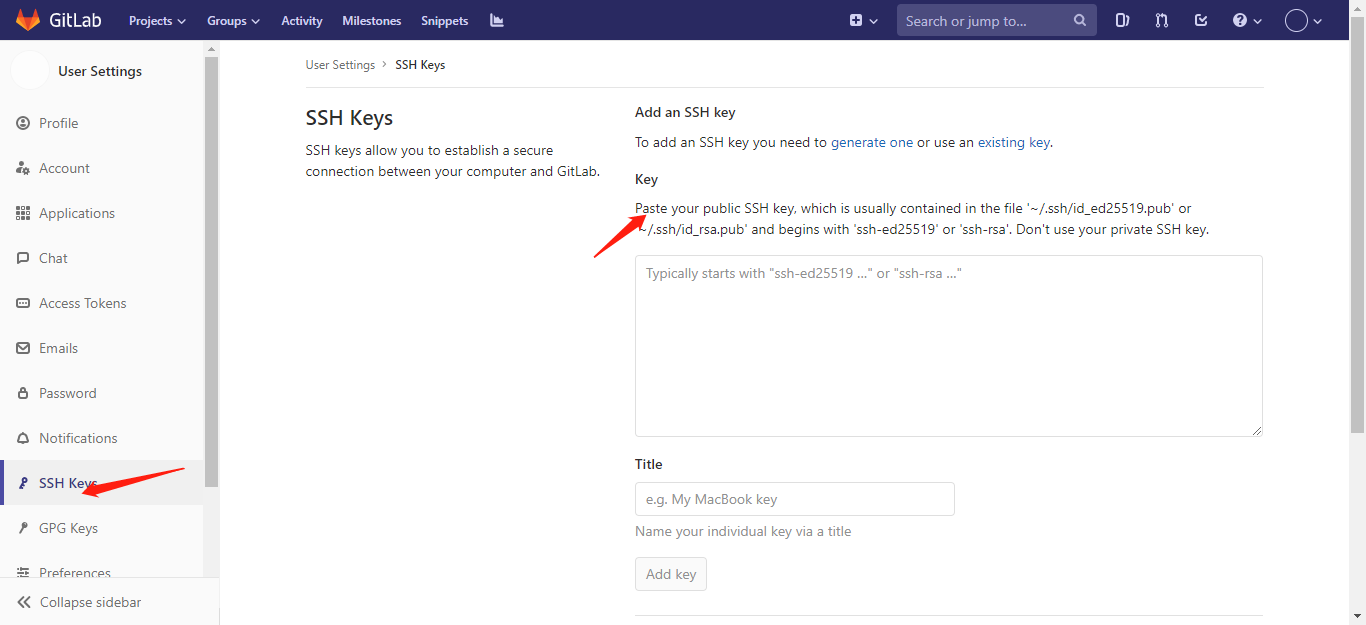Screen dimensions: 1366x625
Task: Click the SSH Keys key icon
Action: (x=23, y=483)
